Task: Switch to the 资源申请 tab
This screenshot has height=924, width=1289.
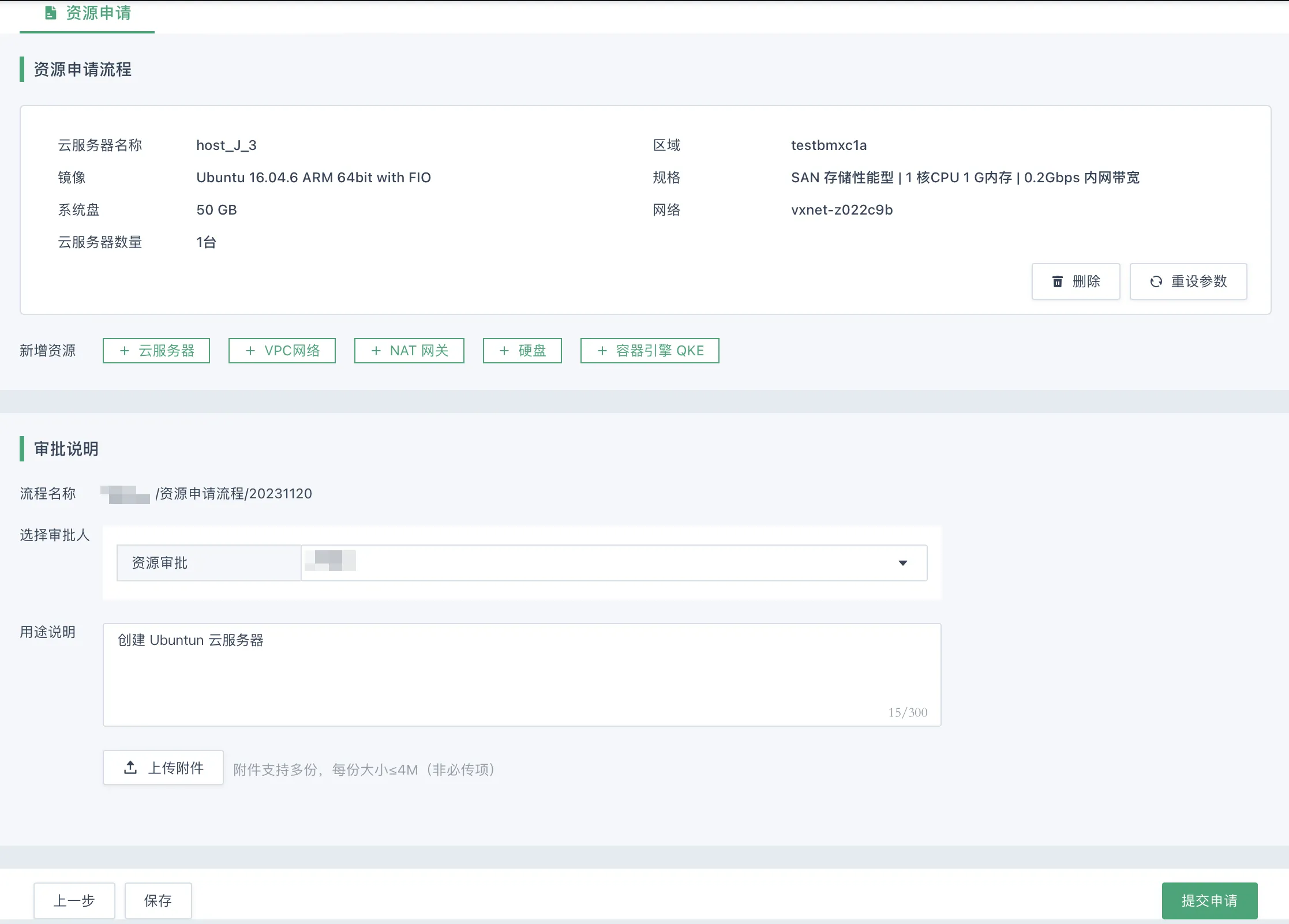Action: (98, 13)
